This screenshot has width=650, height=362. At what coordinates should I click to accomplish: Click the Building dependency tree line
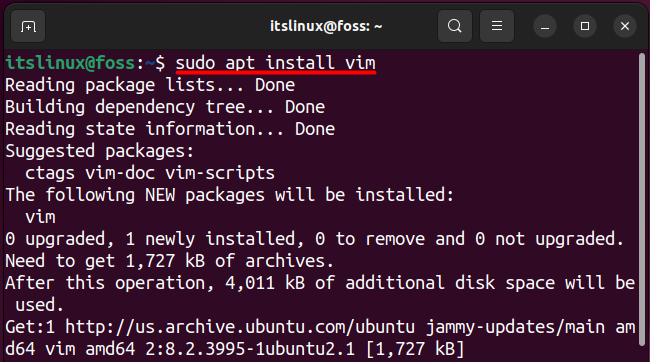tap(165, 107)
